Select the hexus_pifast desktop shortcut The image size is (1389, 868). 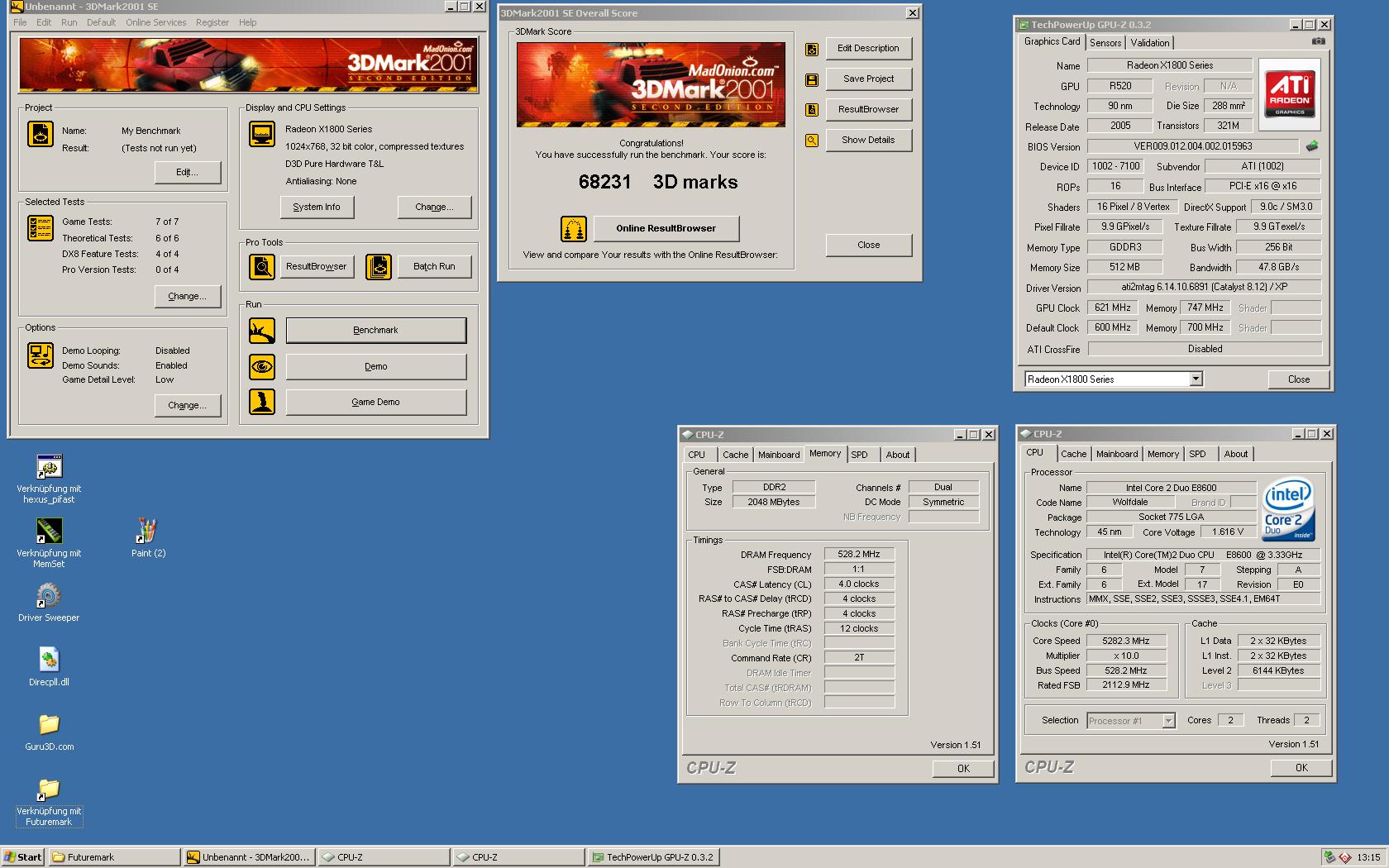coord(49,479)
